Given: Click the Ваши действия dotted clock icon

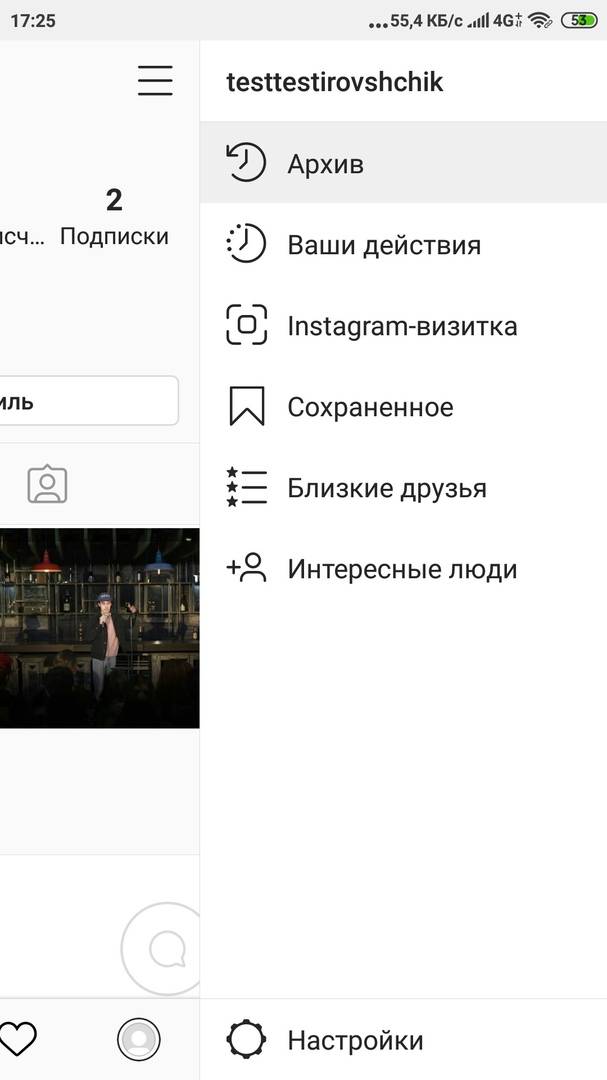Looking at the screenshot, I should (246, 244).
